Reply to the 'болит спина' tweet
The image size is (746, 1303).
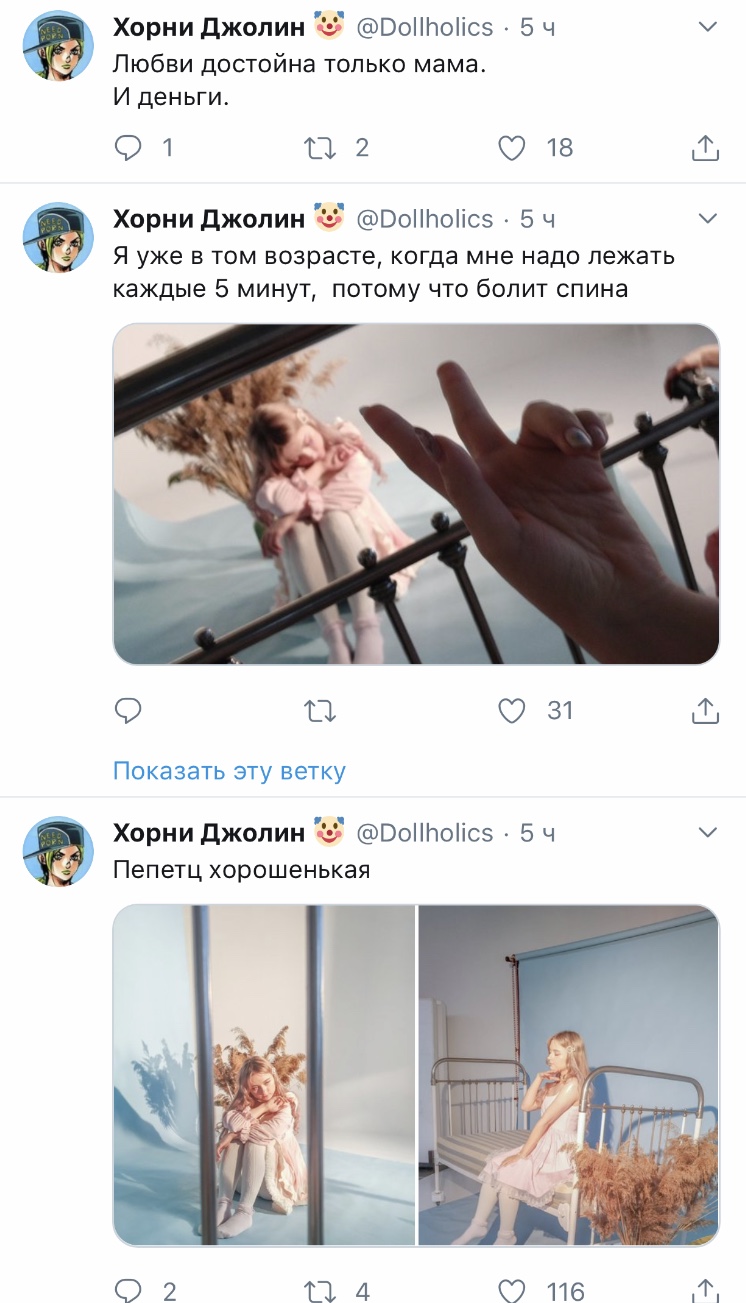[x=128, y=711]
